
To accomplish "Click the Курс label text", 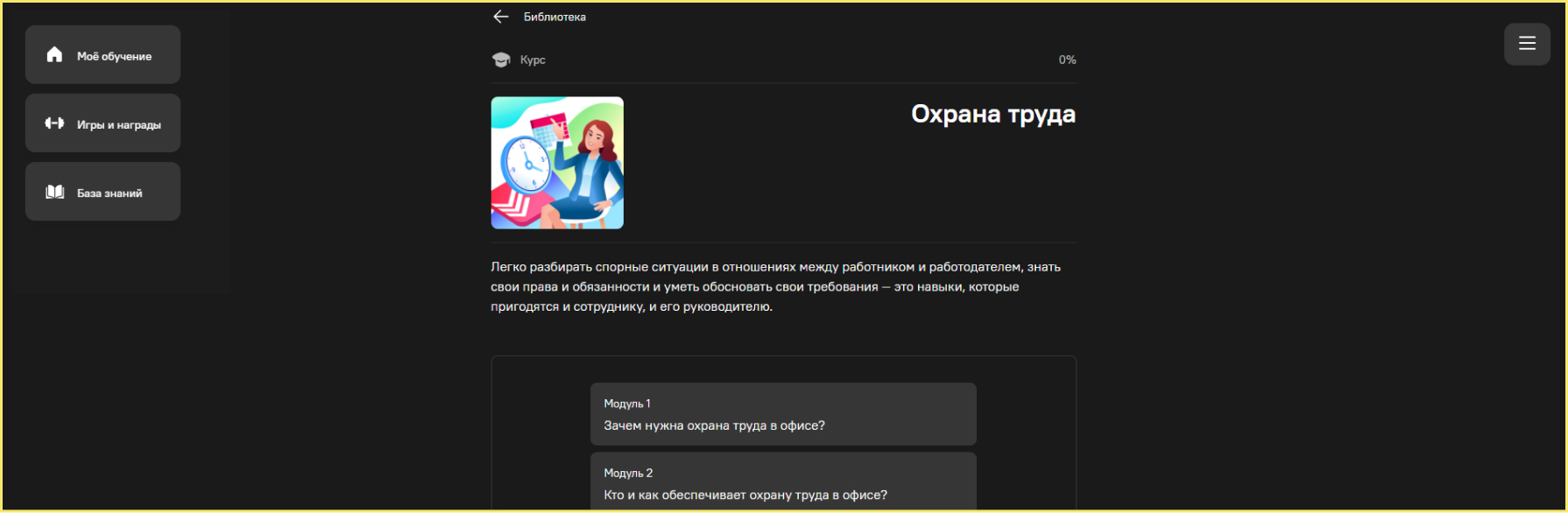I will coord(533,60).
